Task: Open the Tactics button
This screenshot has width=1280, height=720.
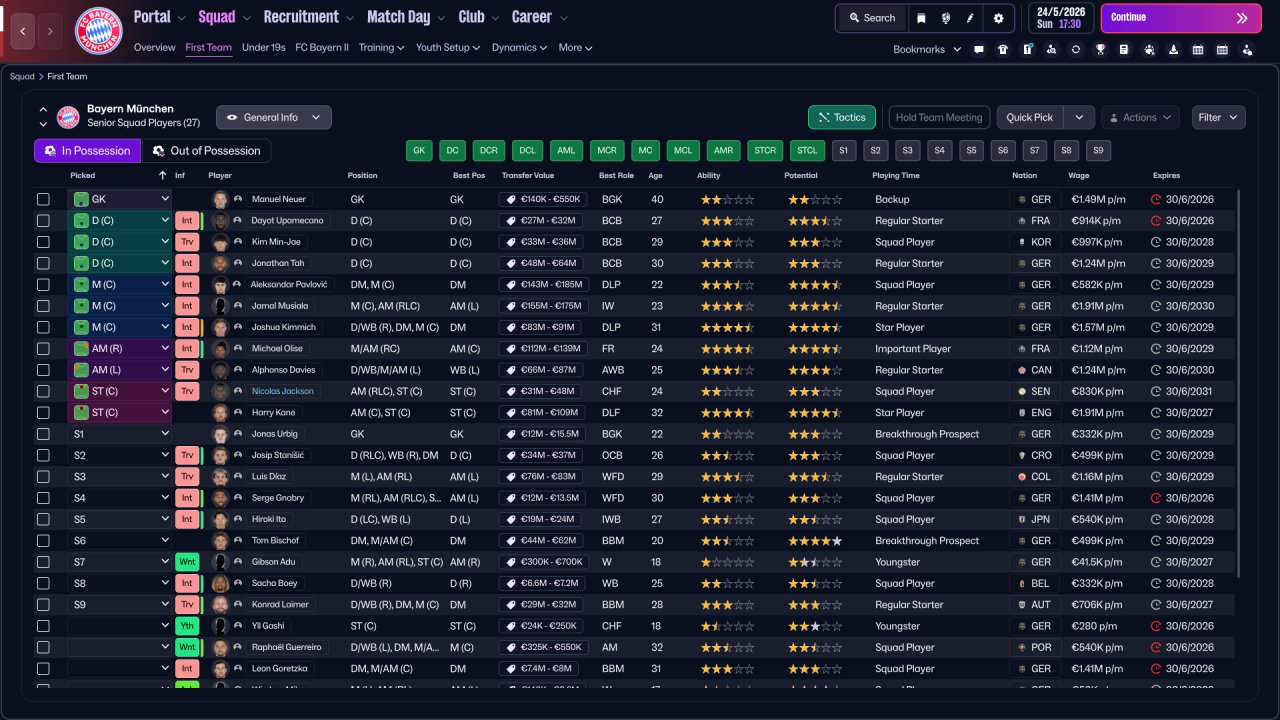Action: pyautogui.click(x=842, y=117)
